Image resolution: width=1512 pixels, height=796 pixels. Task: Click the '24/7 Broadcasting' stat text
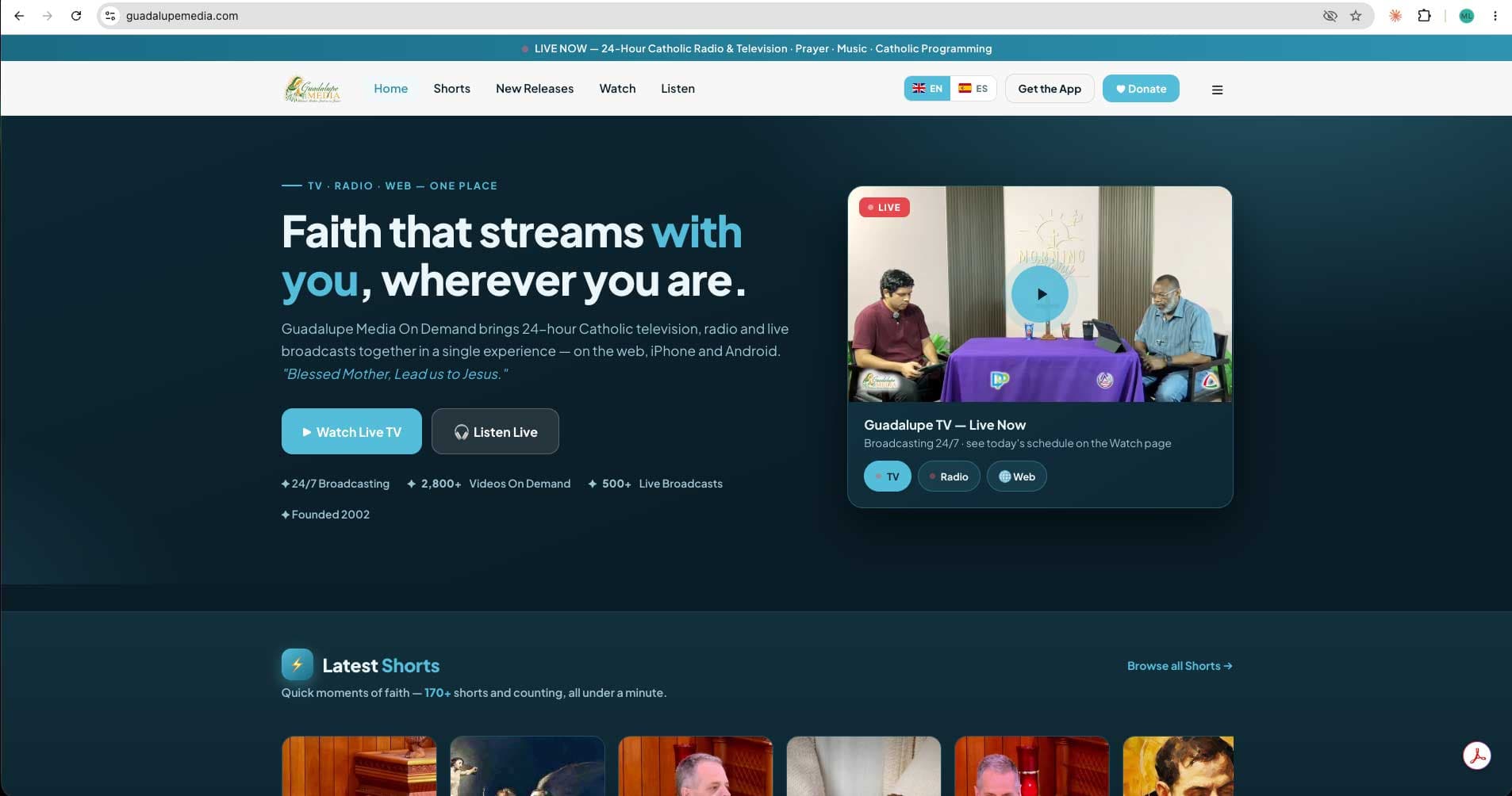pos(336,484)
